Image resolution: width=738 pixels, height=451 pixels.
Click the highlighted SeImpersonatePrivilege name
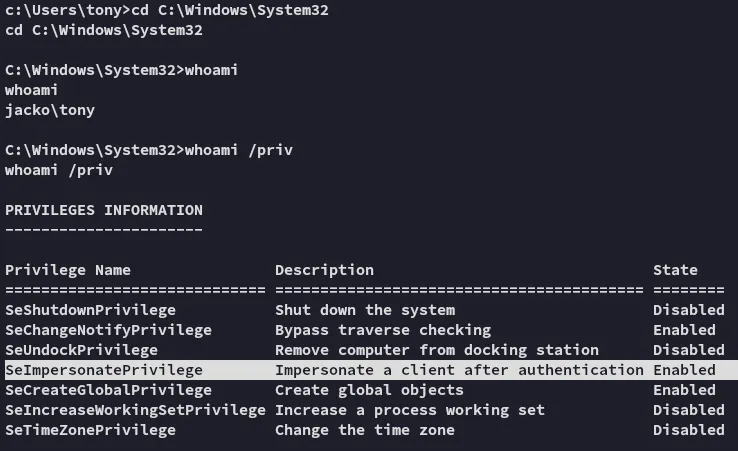coord(104,370)
